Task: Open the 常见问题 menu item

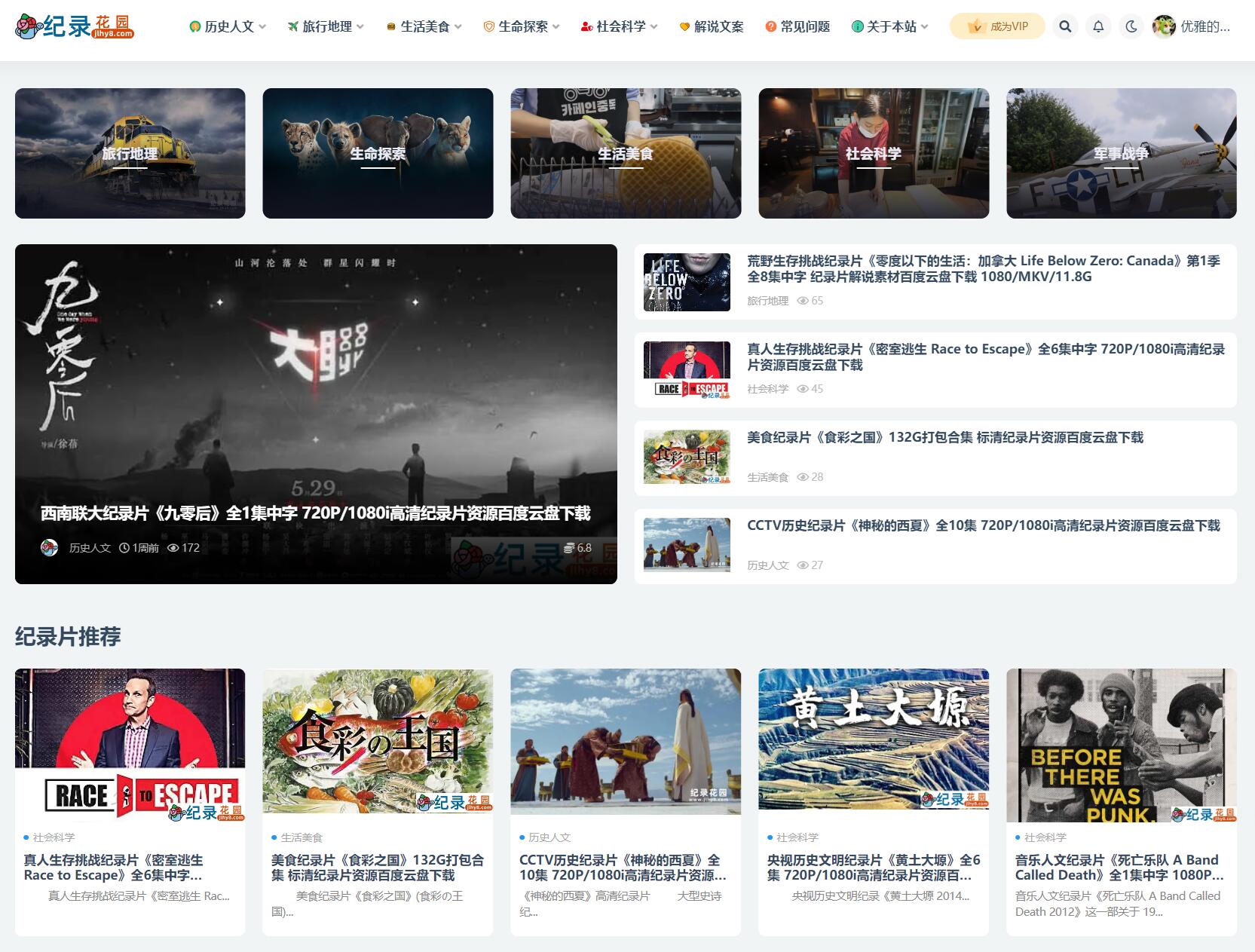Action: click(x=797, y=26)
